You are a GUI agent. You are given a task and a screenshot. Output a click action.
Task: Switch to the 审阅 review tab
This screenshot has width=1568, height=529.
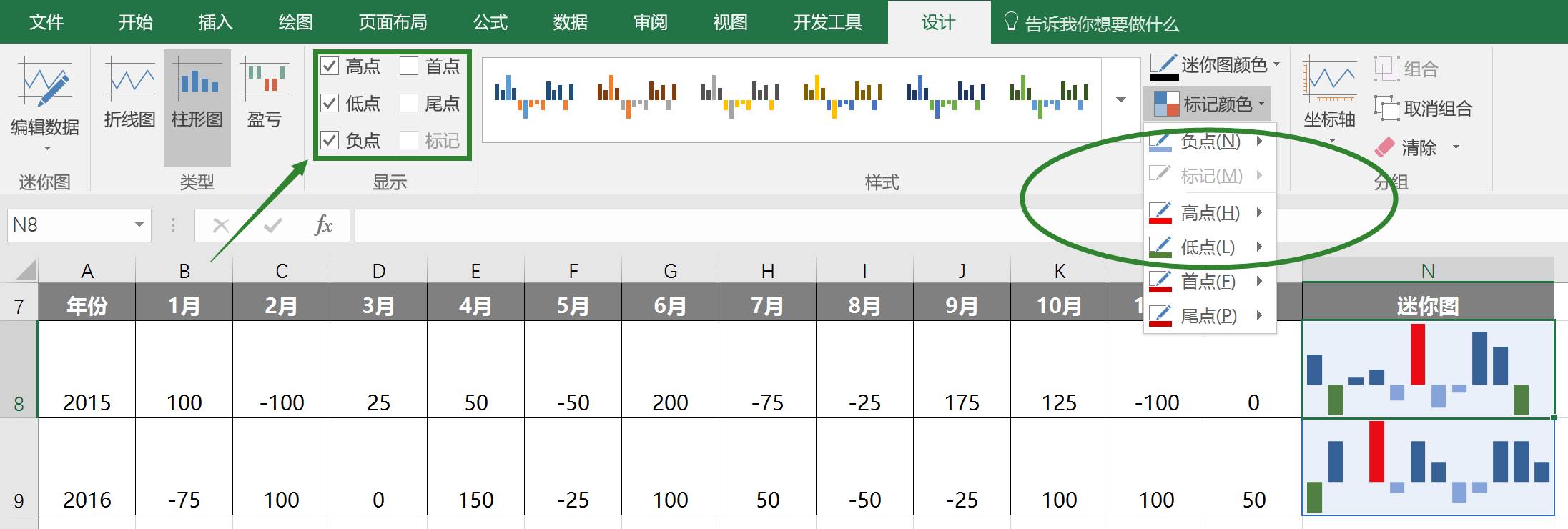650,22
